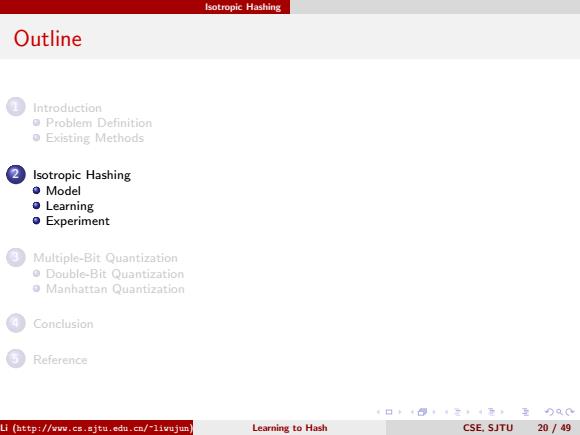Click the slide navigation rectangle icon
The width and height of the screenshot is (580, 435).
click(x=389, y=412)
